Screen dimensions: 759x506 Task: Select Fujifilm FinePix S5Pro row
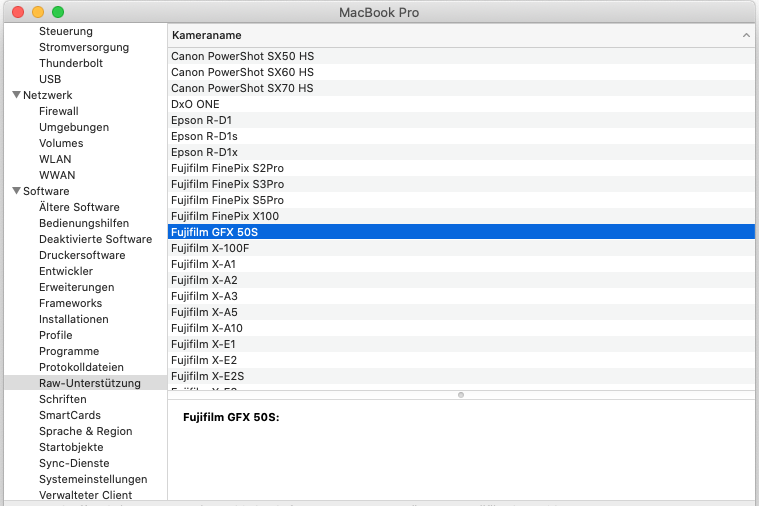[461, 199]
